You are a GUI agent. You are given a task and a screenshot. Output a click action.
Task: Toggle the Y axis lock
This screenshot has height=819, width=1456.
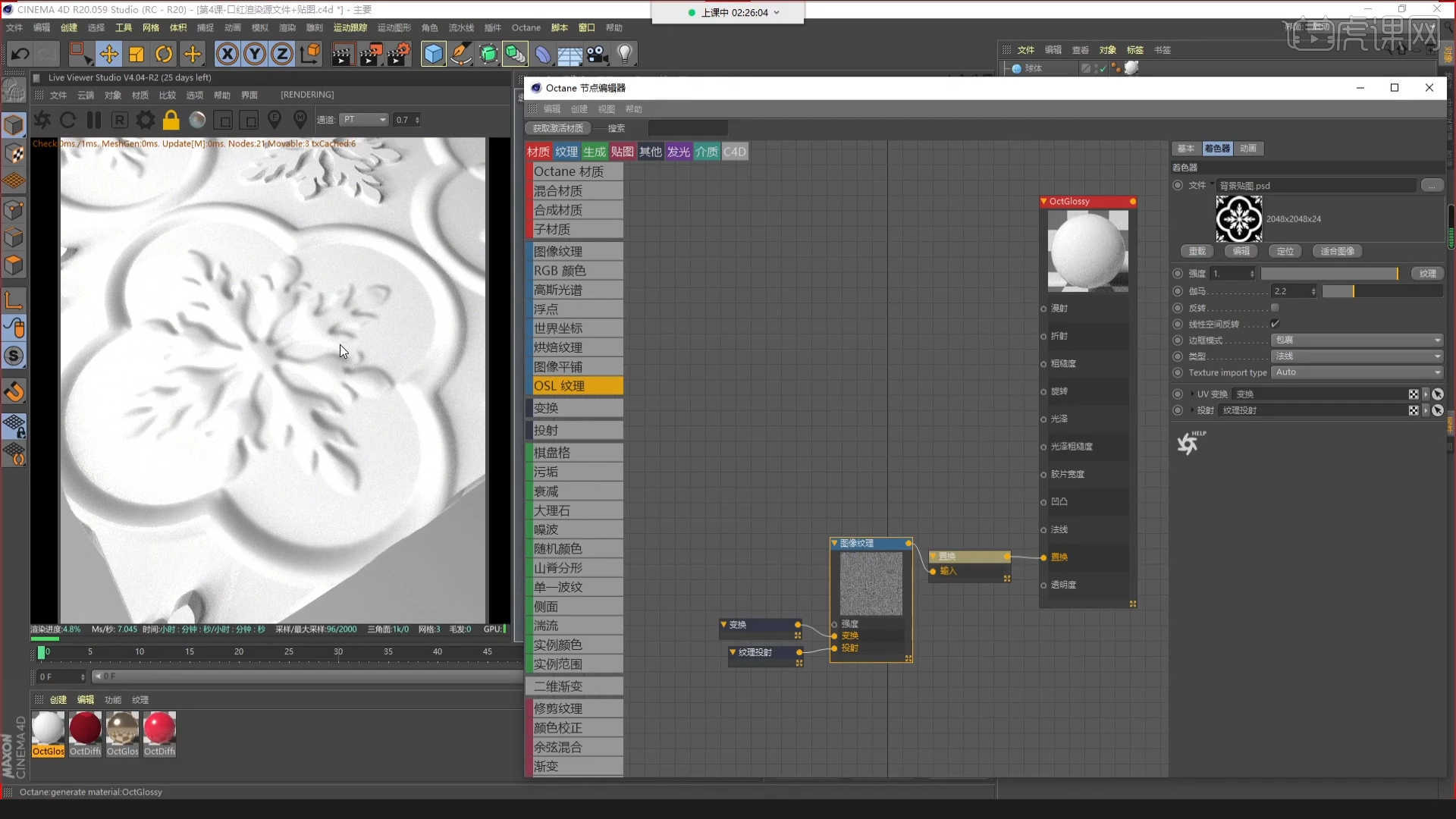(255, 54)
